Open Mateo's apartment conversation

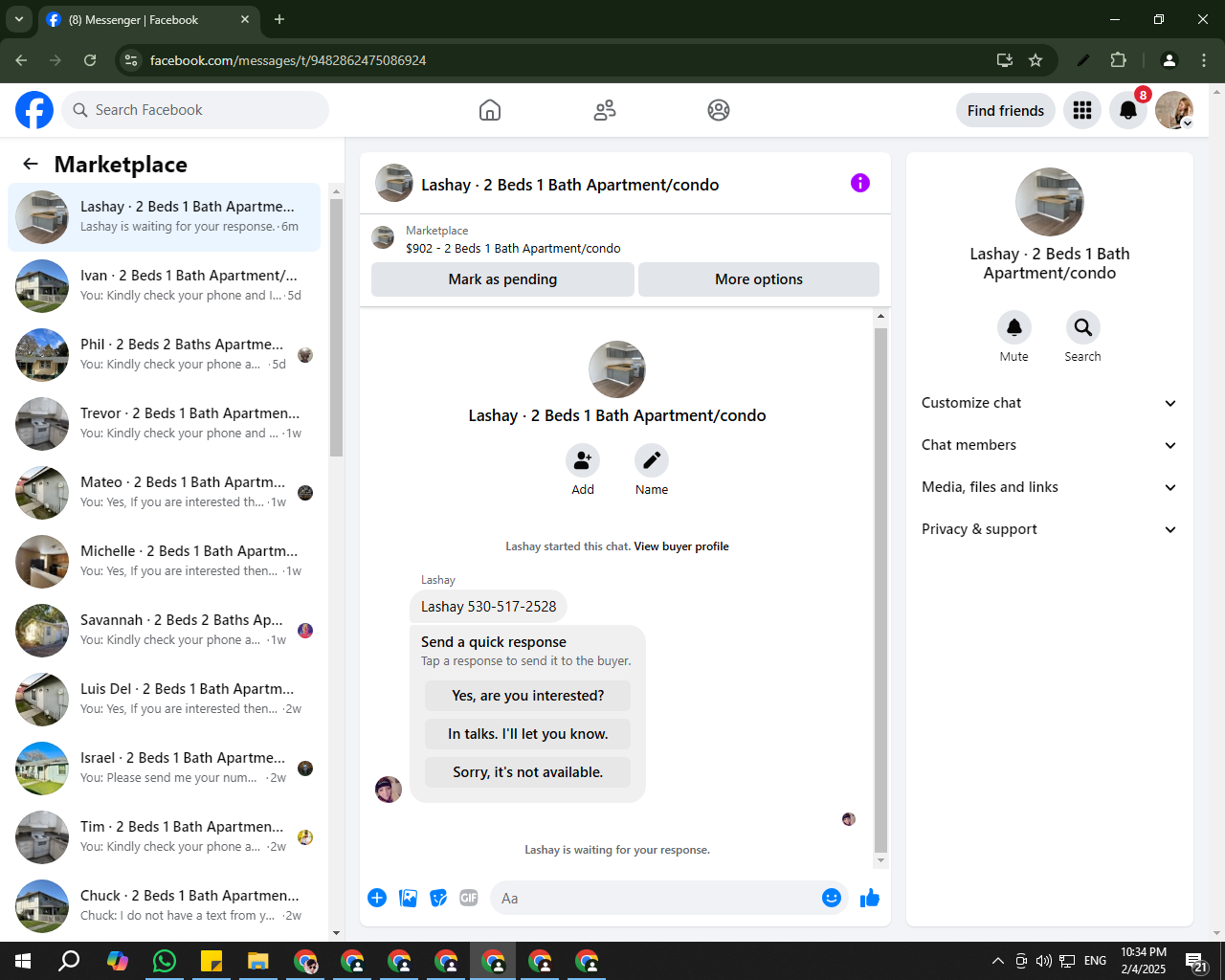pyautogui.click(x=165, y=493)
